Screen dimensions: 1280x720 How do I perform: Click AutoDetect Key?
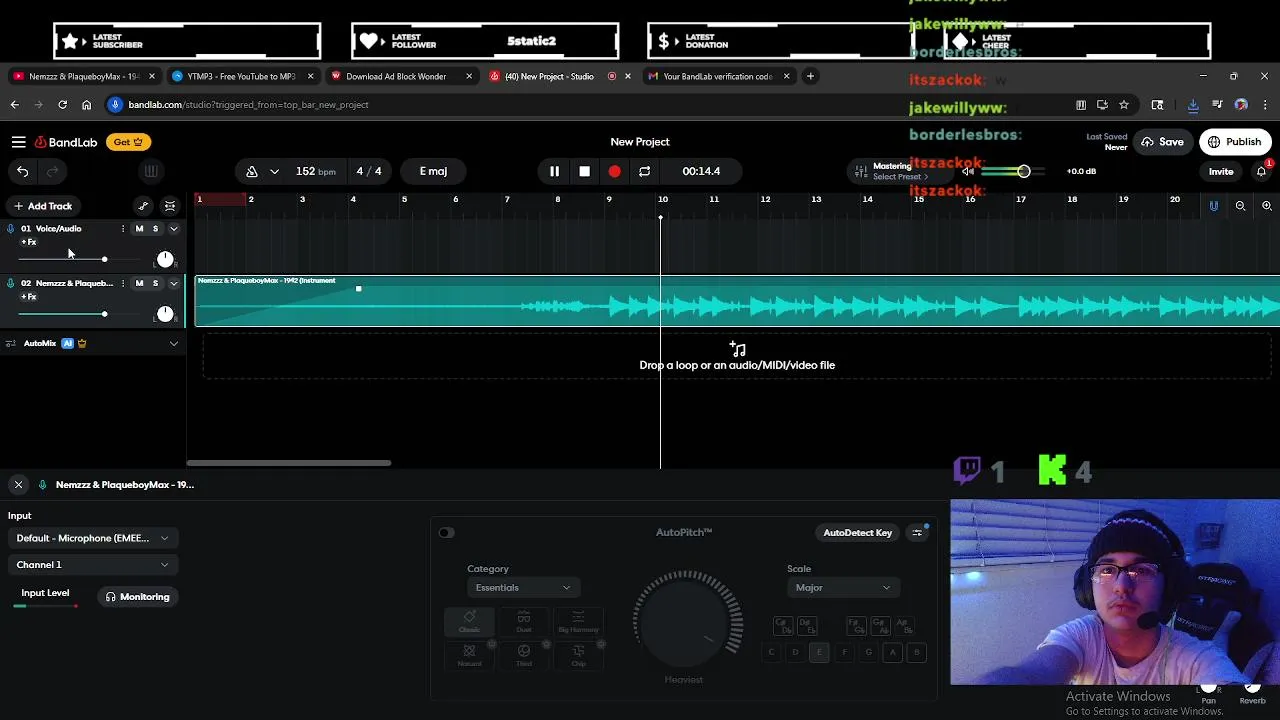(857, 533)
